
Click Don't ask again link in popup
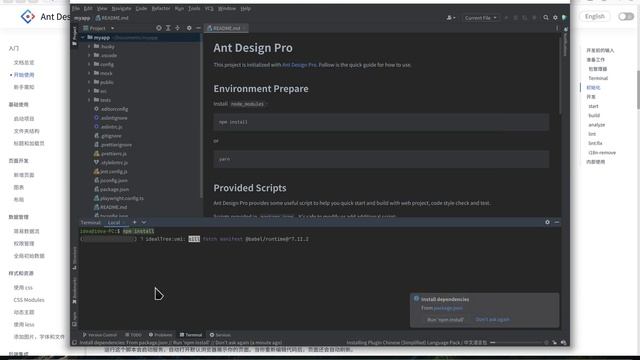tap(493, 320)
